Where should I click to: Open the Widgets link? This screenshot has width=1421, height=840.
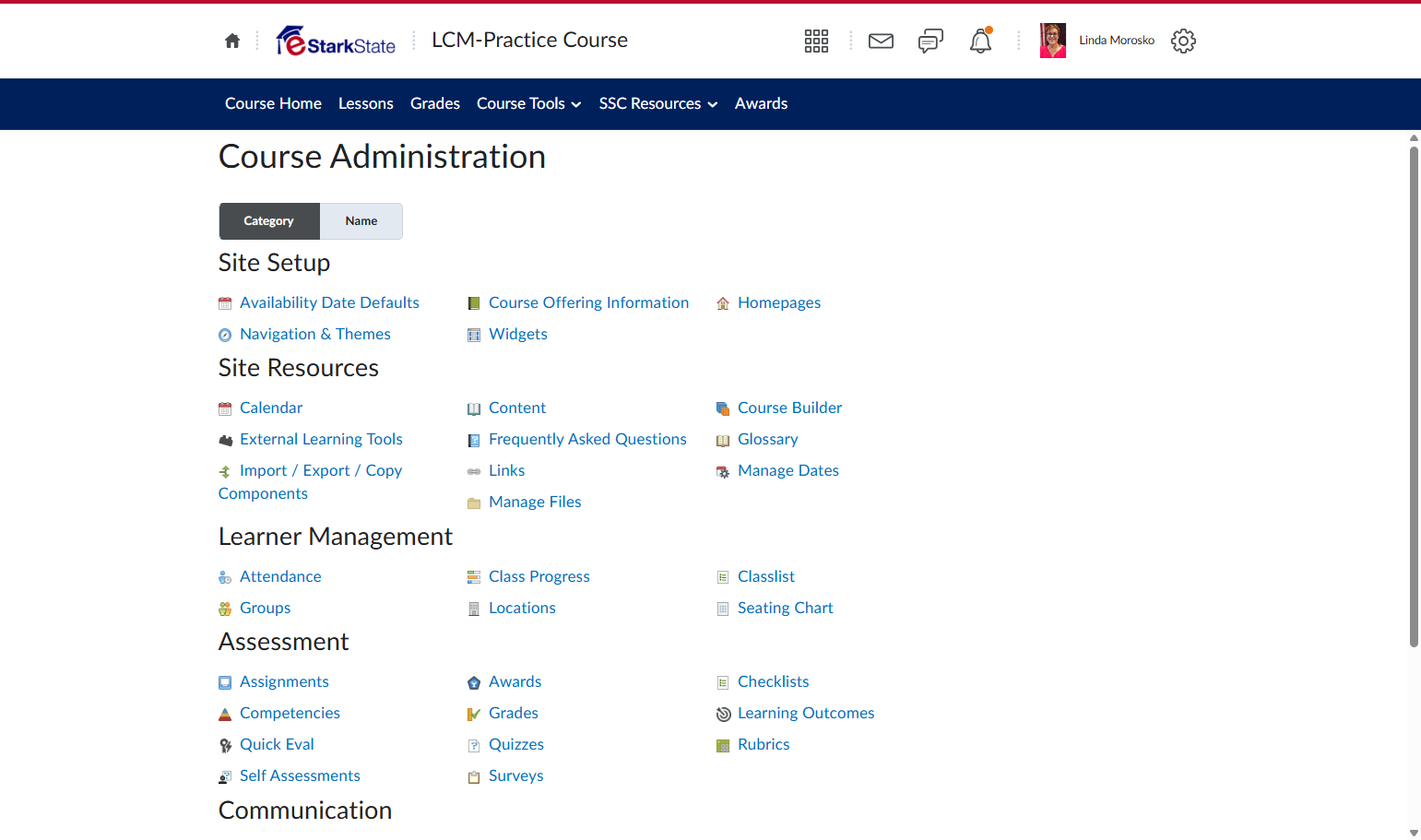pos(518,334)
